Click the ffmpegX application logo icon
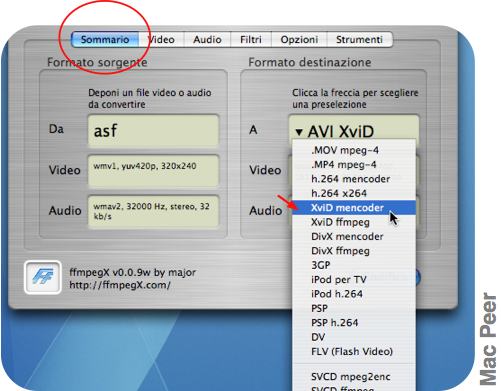 pyautogui.click(x=43, y=277)
